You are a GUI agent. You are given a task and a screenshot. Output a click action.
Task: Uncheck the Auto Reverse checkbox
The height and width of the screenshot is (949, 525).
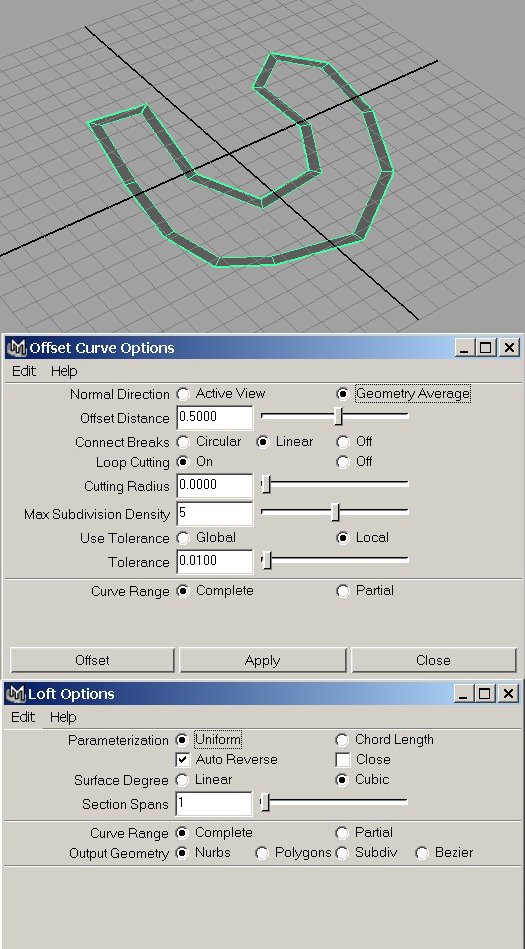(183, 760)
